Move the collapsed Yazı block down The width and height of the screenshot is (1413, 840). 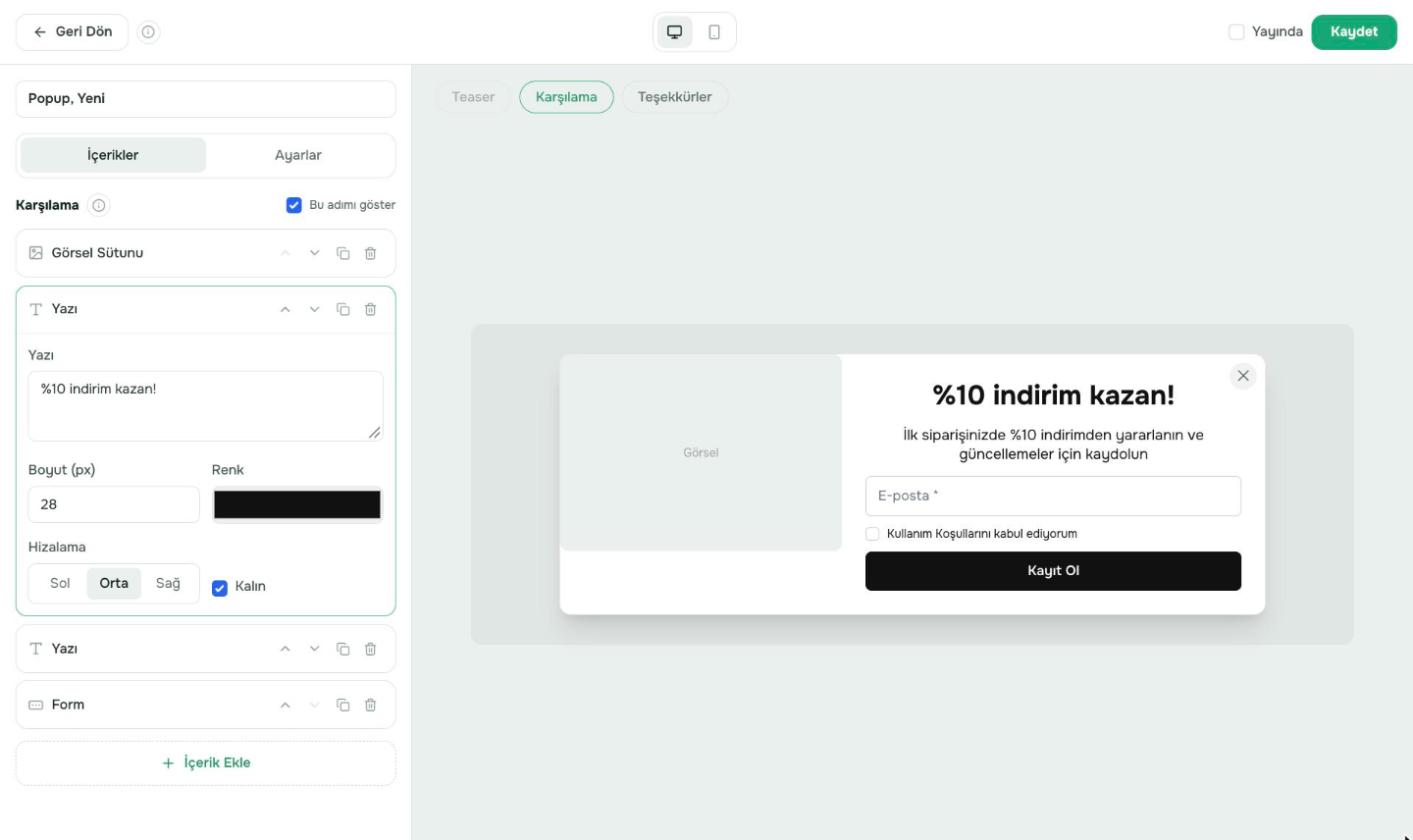coord(314,649)
